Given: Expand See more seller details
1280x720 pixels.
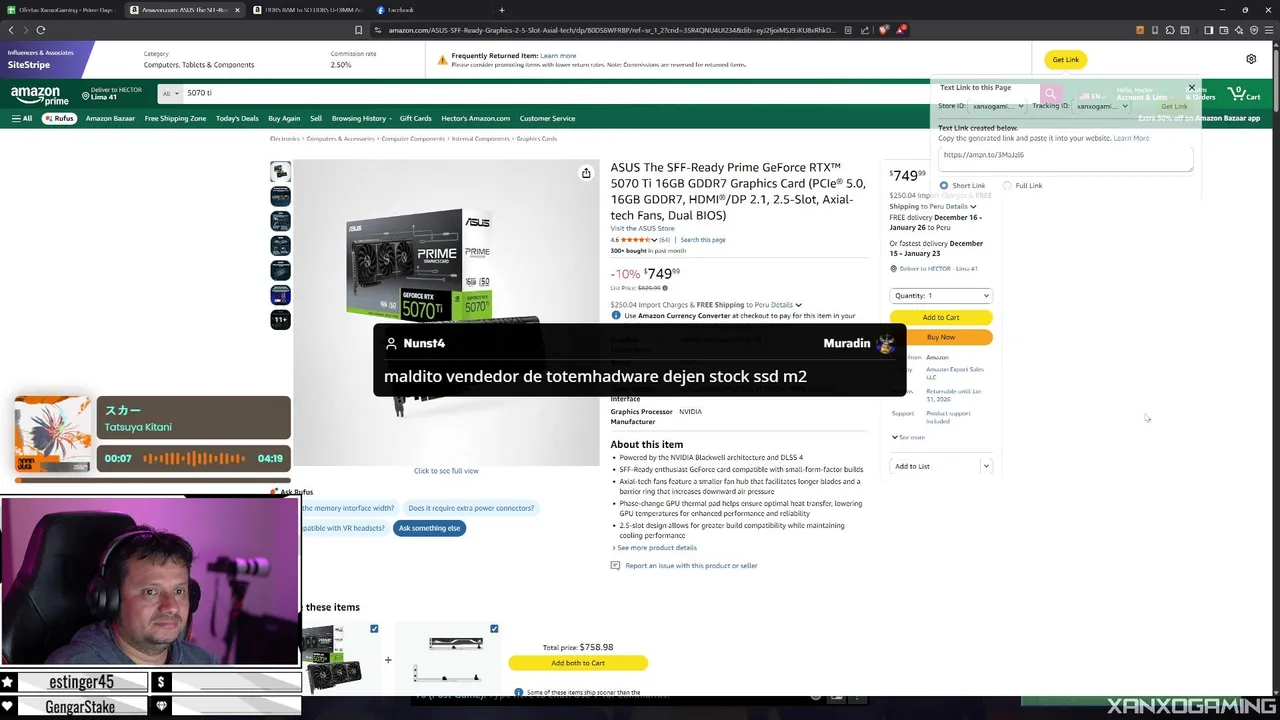Looking at the screenshot, I should (908, 437).
